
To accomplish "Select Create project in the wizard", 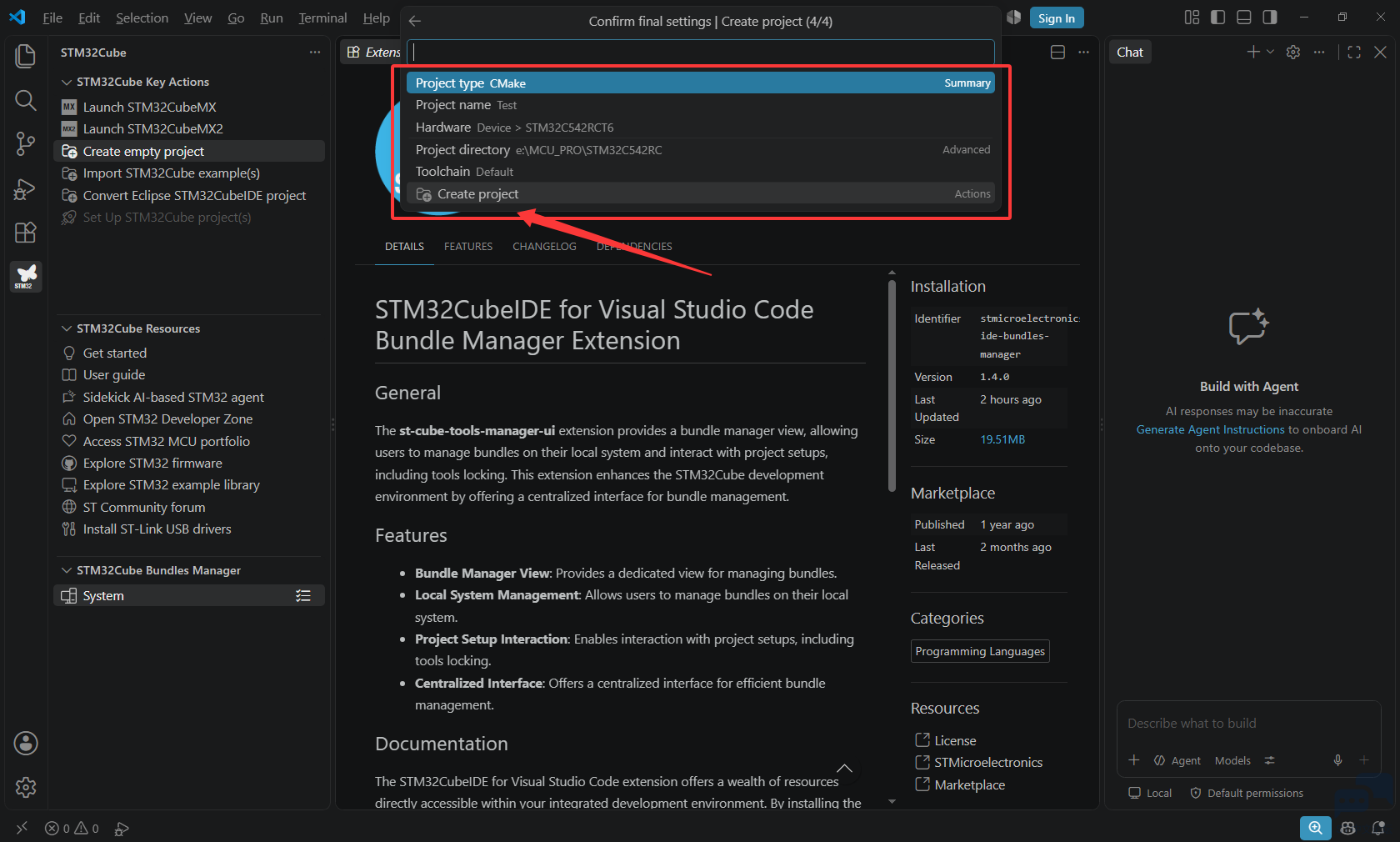I will coord(701,193).
